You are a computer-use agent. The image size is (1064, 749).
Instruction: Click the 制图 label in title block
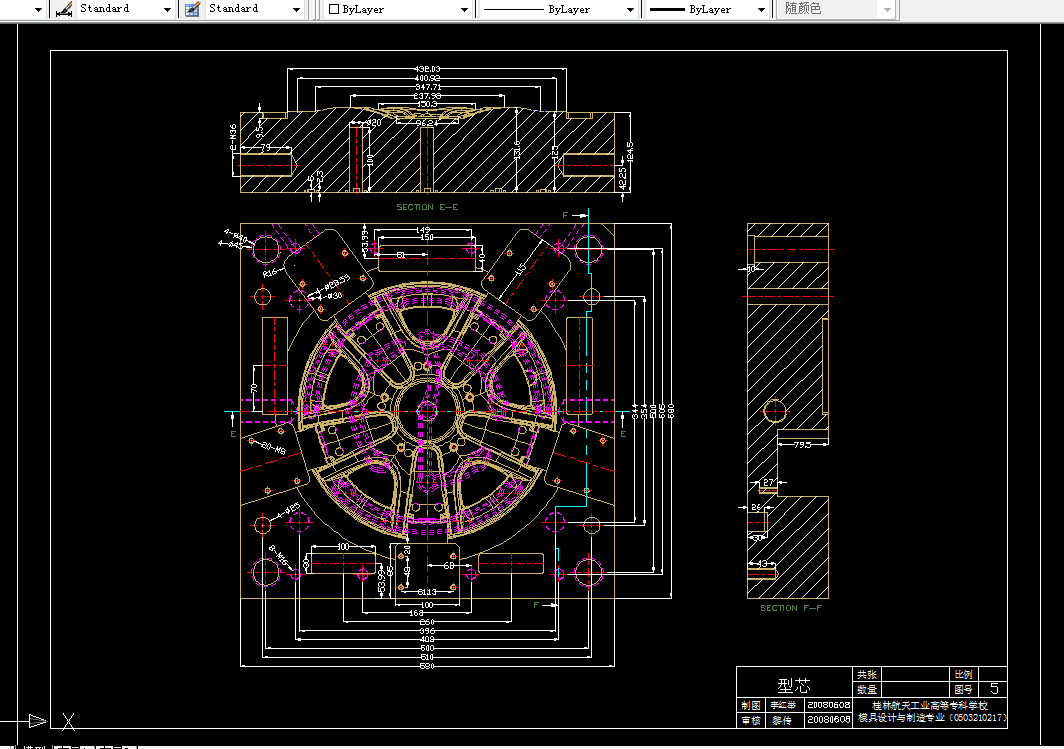pyautogui.click(x=751, y=705)
